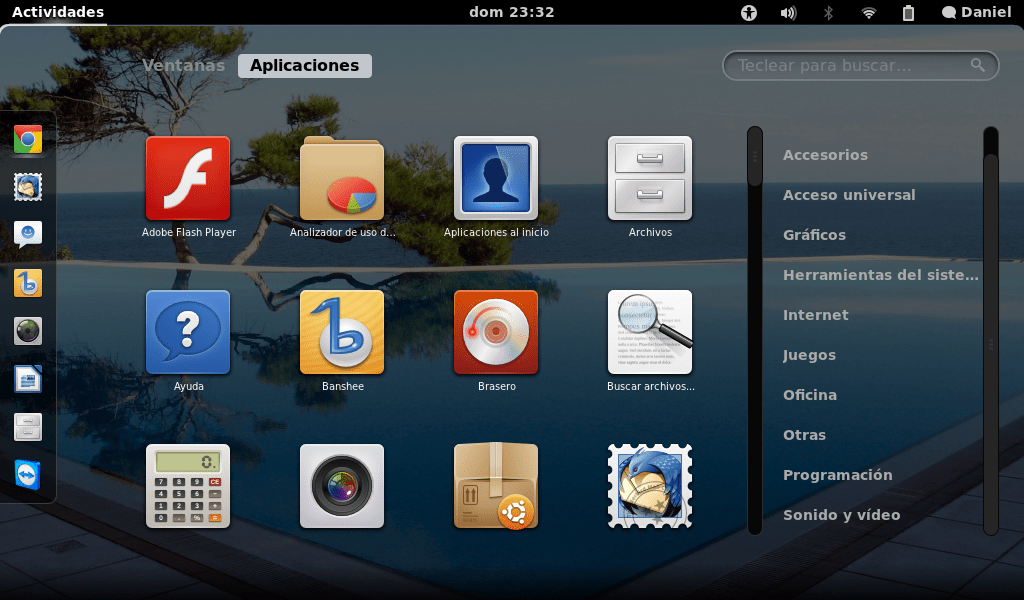Open Google Chrome from the dash
Screen dimensions: 1024x600
tap(28, 139)
